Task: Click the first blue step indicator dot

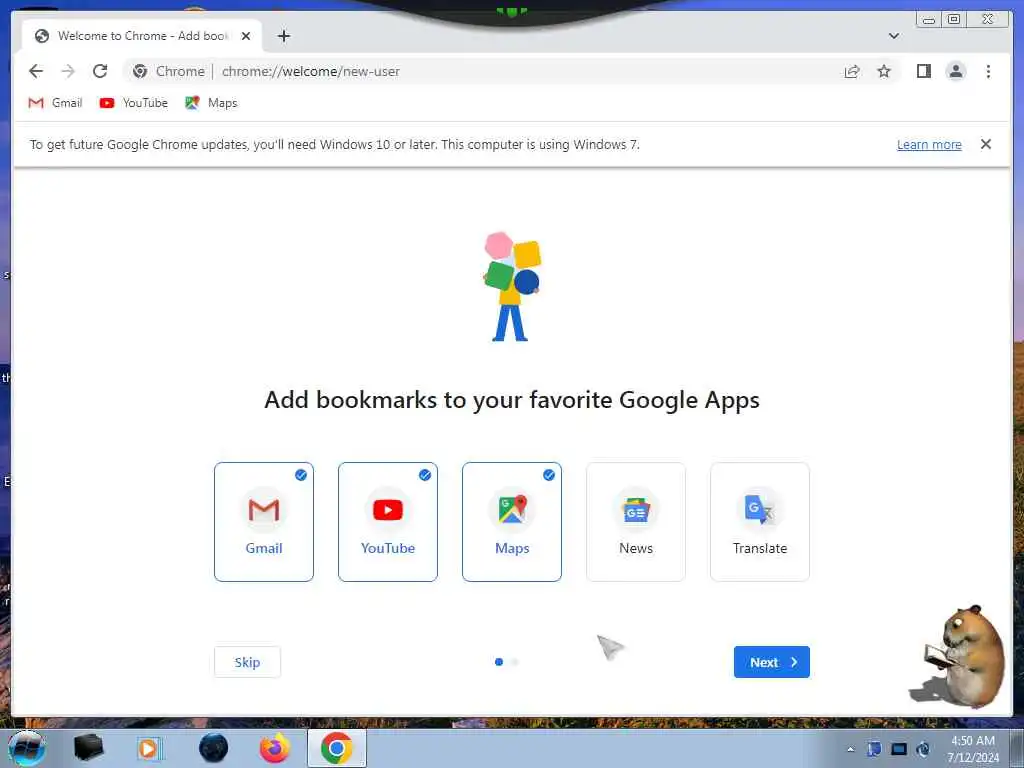Action: pos(499,662)
